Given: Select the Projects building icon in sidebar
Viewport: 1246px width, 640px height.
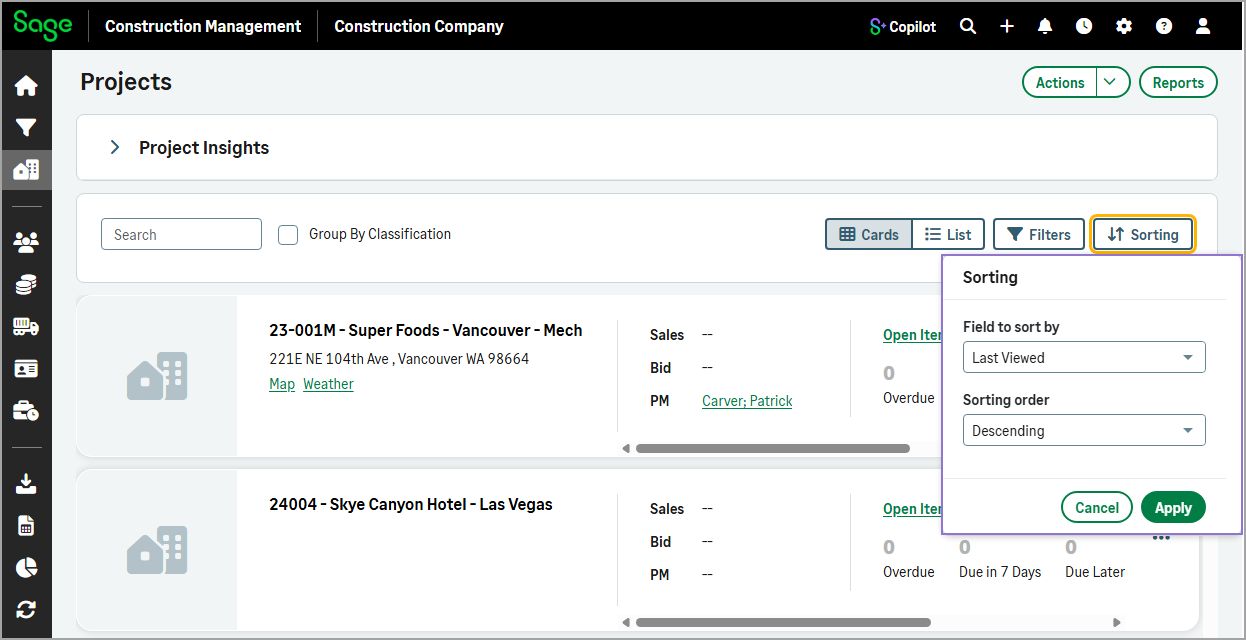Looking at the screenshot, I should point(26,170).
